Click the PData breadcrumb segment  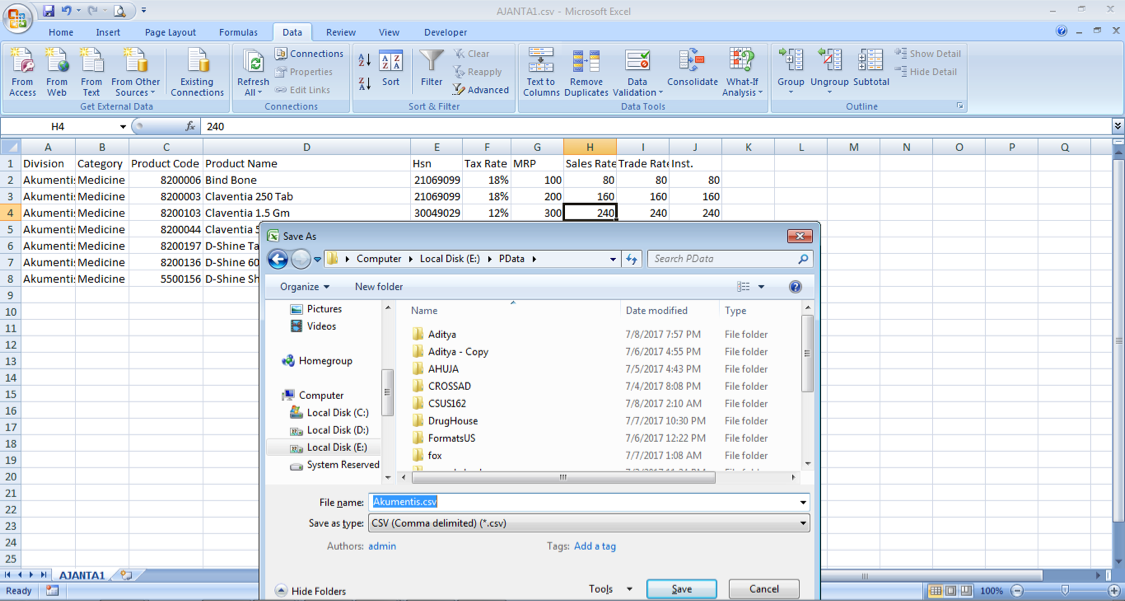(x=512, y=259)
